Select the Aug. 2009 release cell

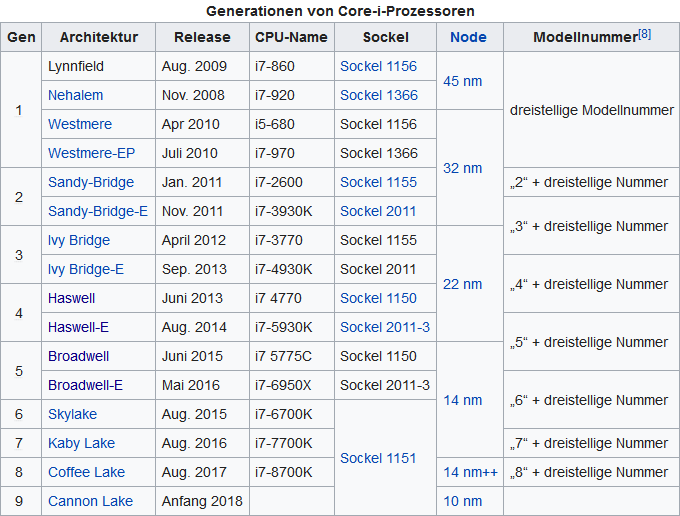pyautogui.click(x=202, y=66)
